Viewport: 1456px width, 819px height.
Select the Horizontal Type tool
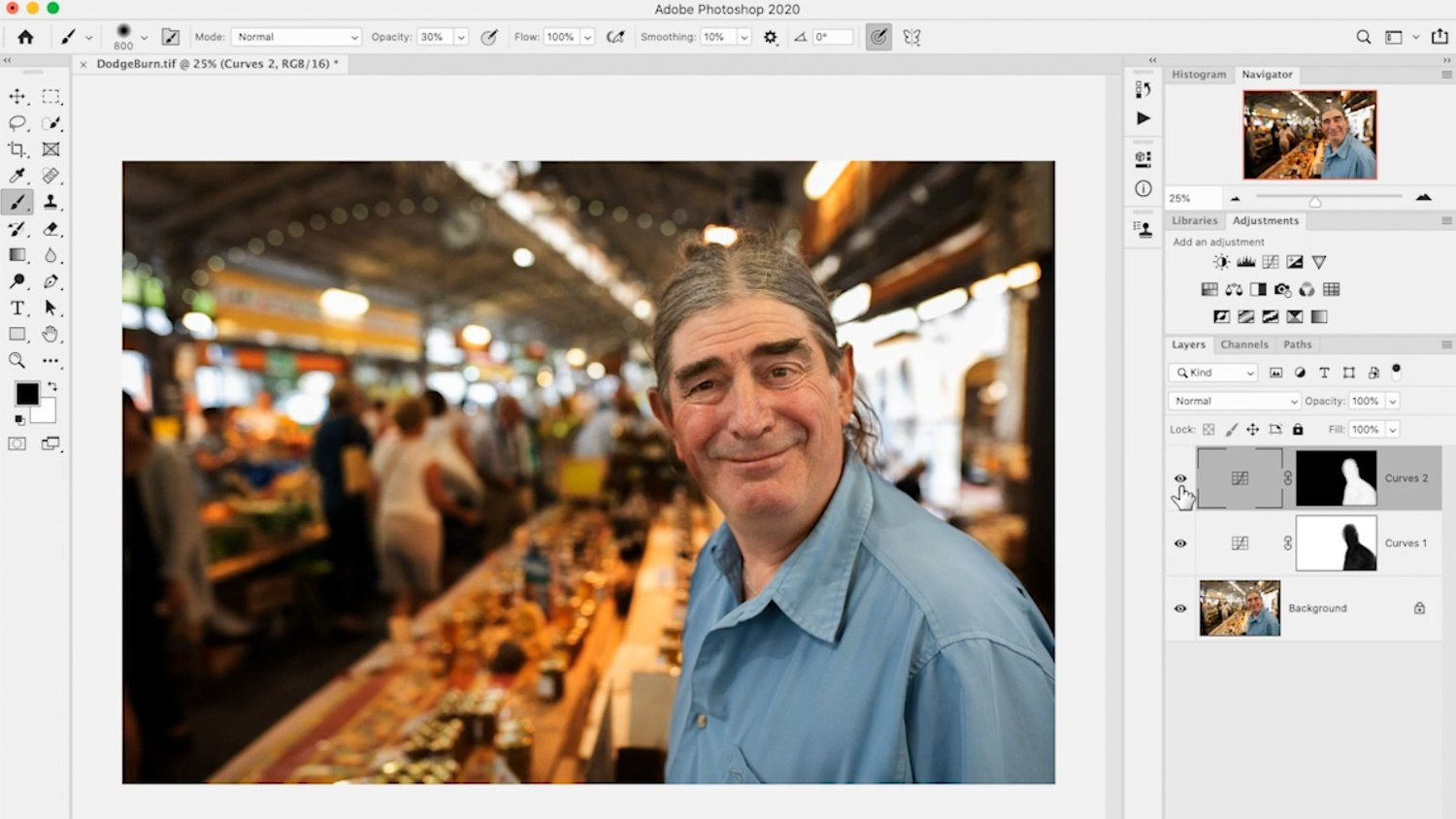click(17, 308)
